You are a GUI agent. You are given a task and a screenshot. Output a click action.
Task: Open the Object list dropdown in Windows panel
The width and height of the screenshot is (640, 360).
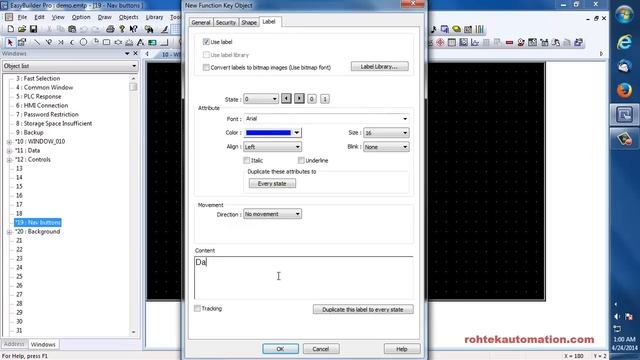tap(70, 66)
